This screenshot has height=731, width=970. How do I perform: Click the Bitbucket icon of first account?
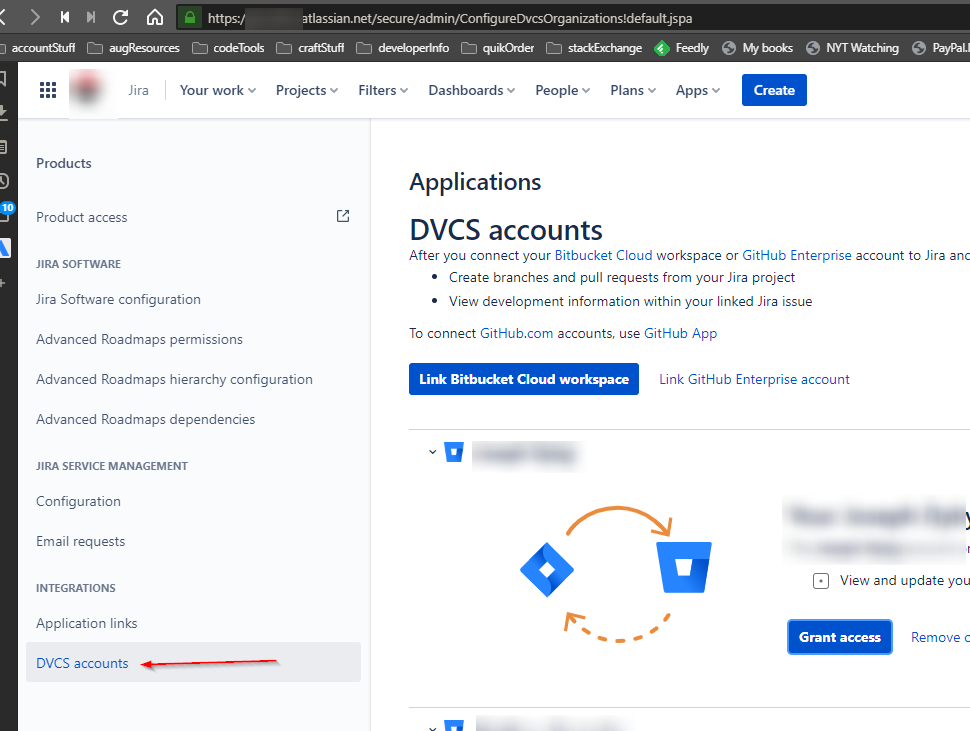[x=454, y=452]
